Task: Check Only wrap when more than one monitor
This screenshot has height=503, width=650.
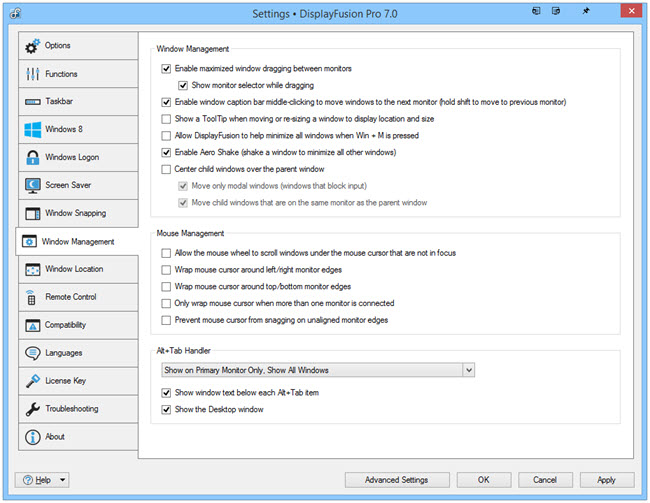Action: pyautogui.click(x=166, y=304)
